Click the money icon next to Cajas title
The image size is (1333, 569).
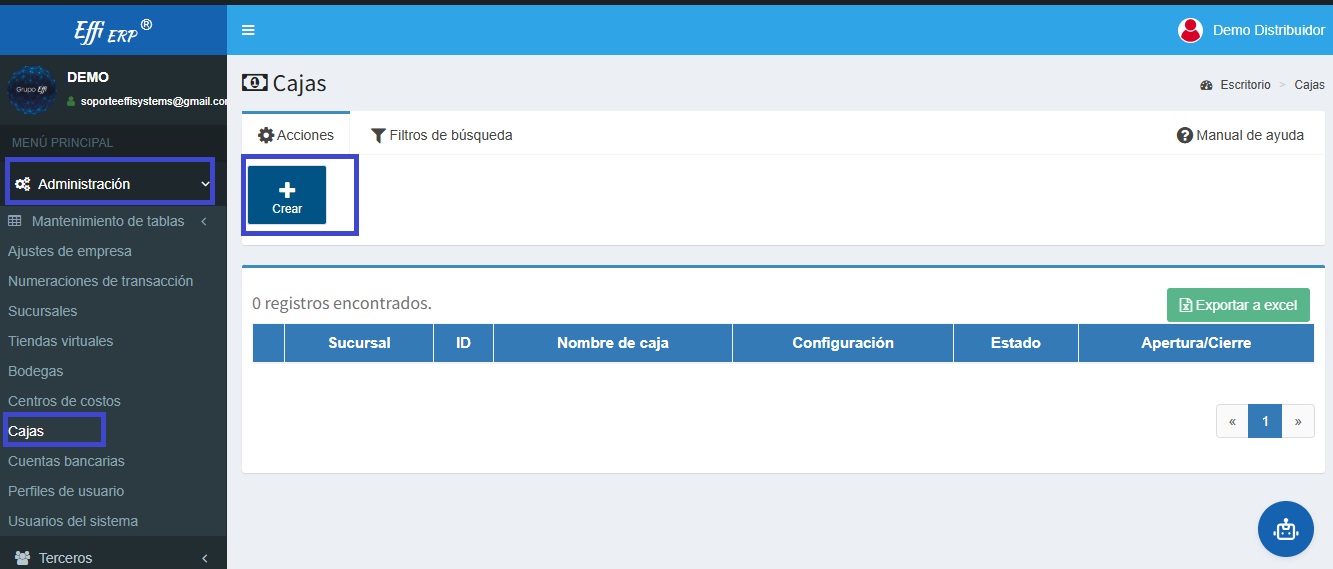tap(255, 83)
